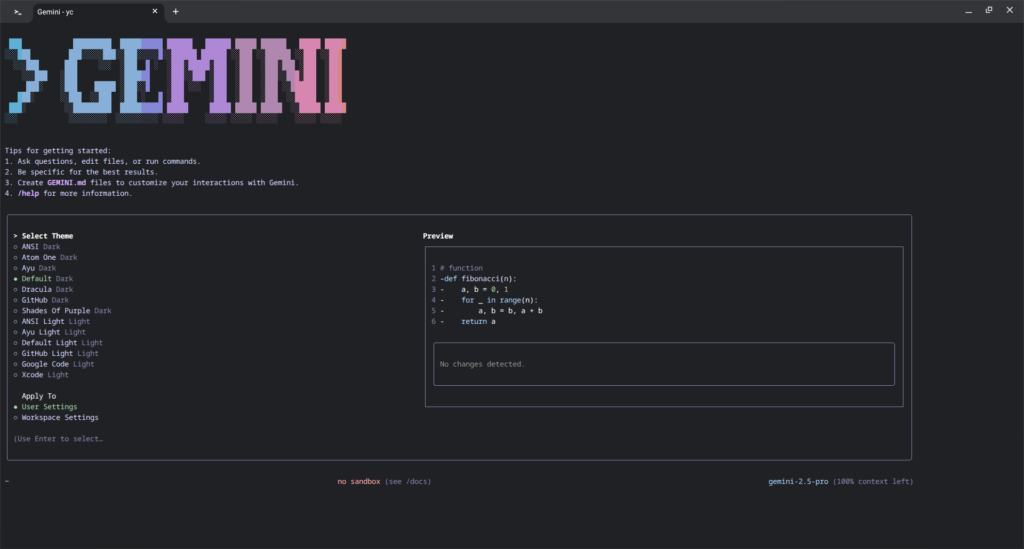1024x549 pixels.
Task: Click 'Tips for getting started:' line
Action: pos(58,151)
